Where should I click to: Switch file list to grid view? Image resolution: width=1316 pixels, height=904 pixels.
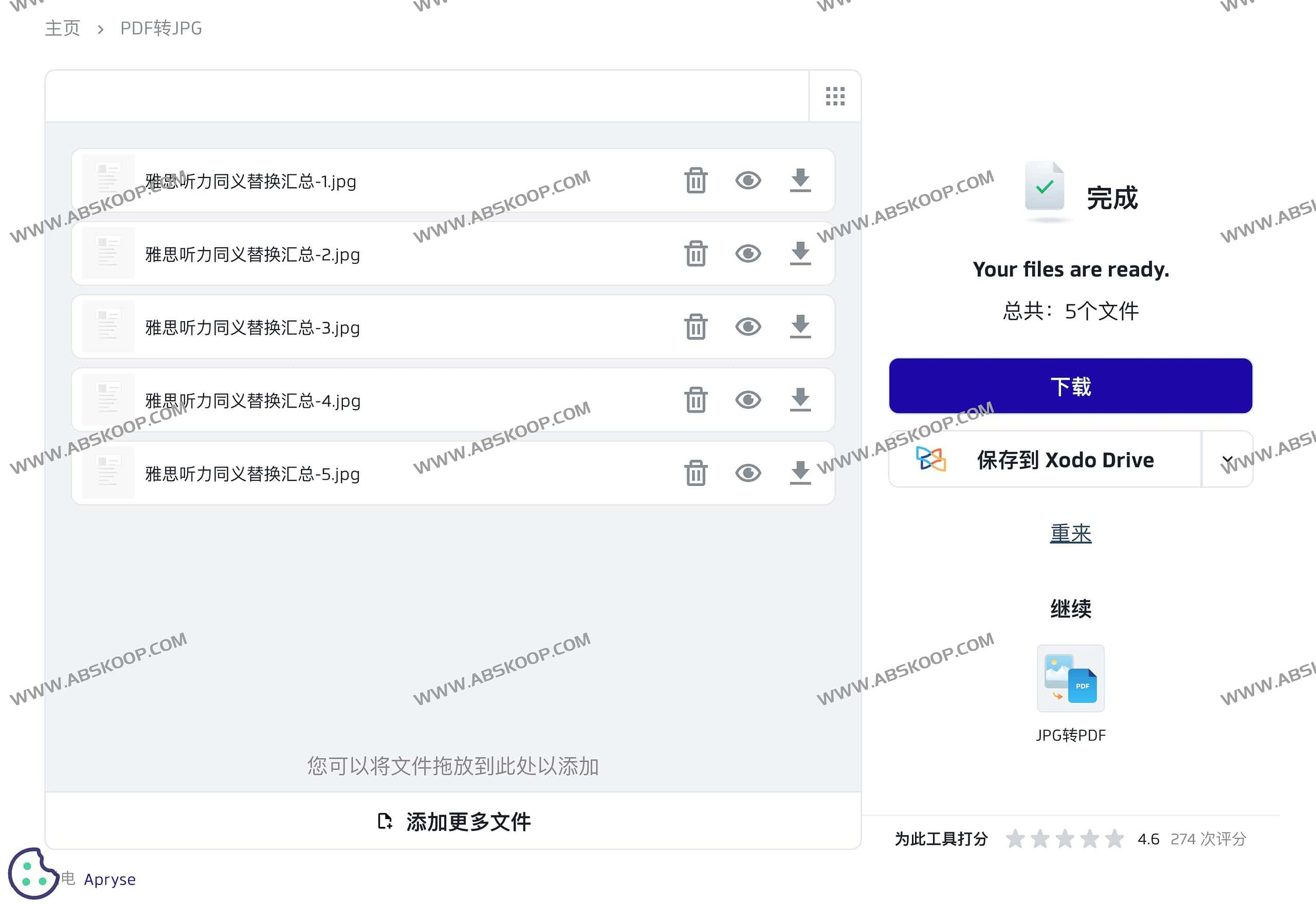835,96
